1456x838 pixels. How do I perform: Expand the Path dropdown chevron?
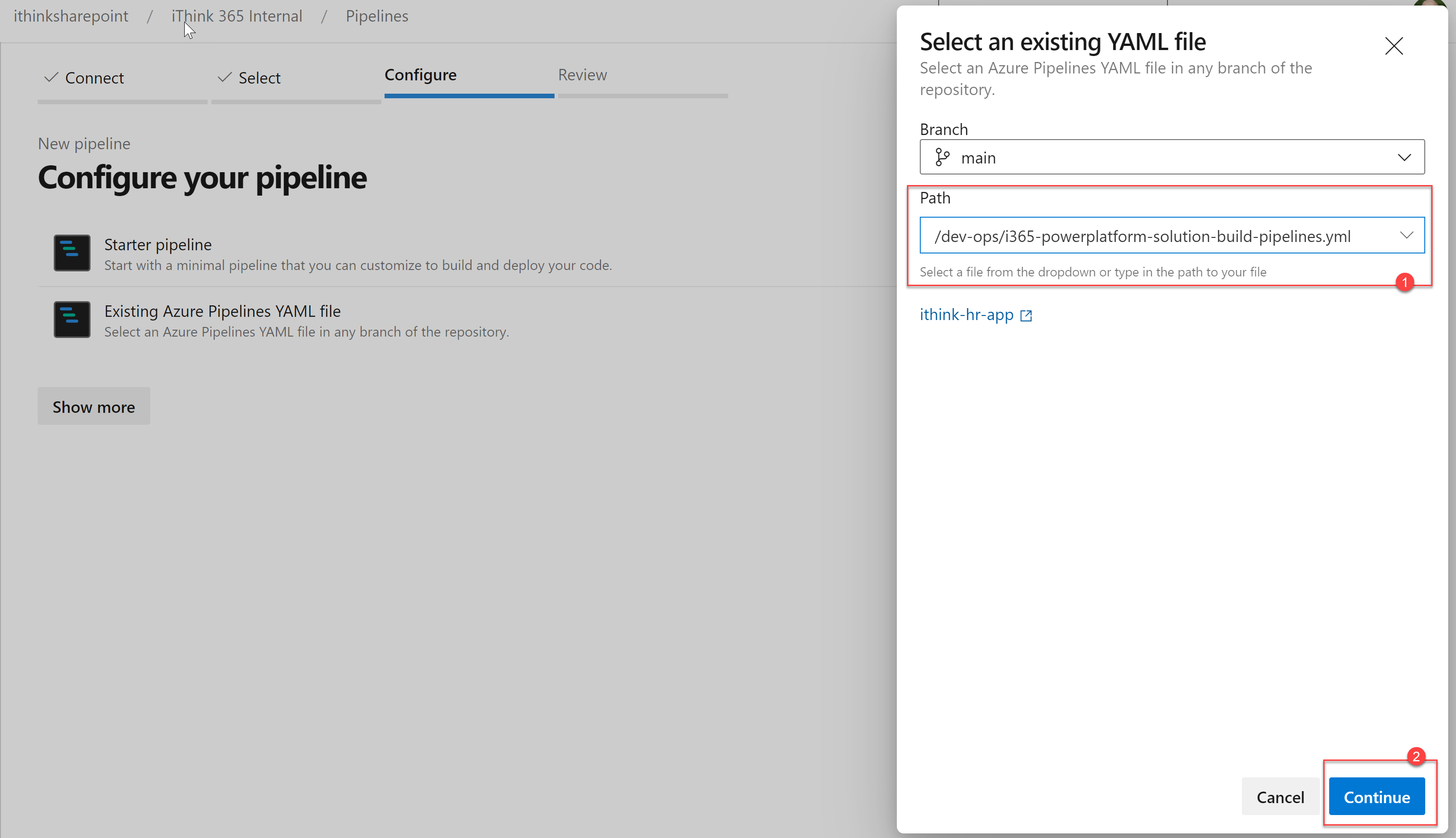coord(1406,236)
